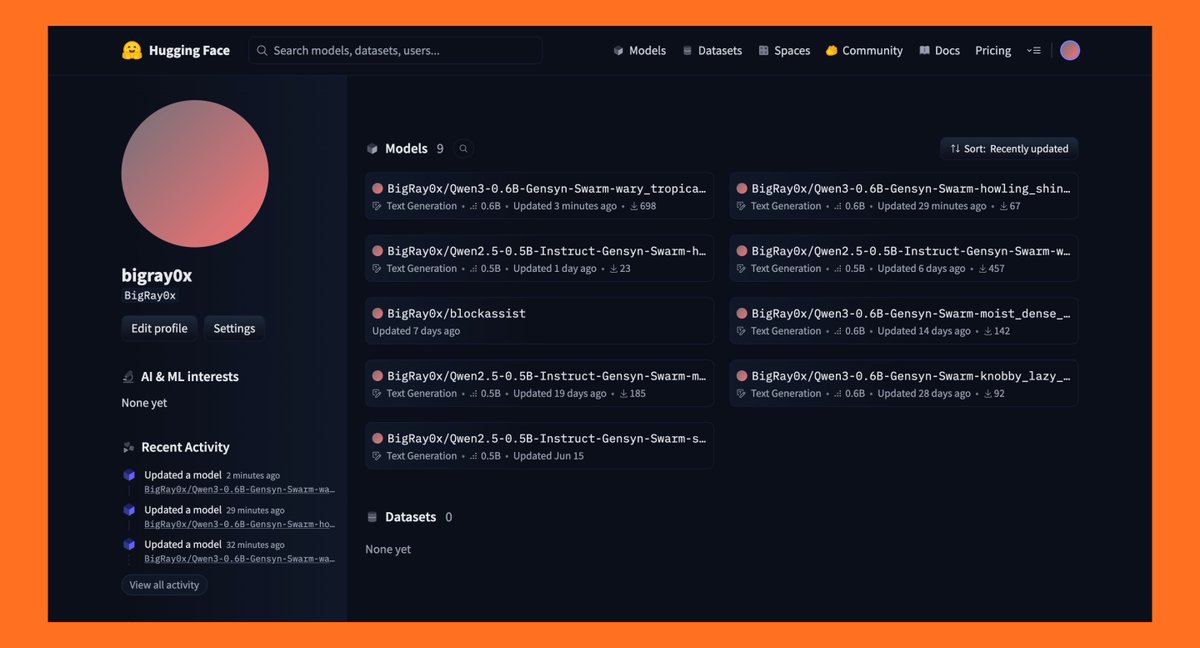The image size is (1200, 648).
Task: Open the BigRay0x/blockassist model
Action: click(540, 321)
